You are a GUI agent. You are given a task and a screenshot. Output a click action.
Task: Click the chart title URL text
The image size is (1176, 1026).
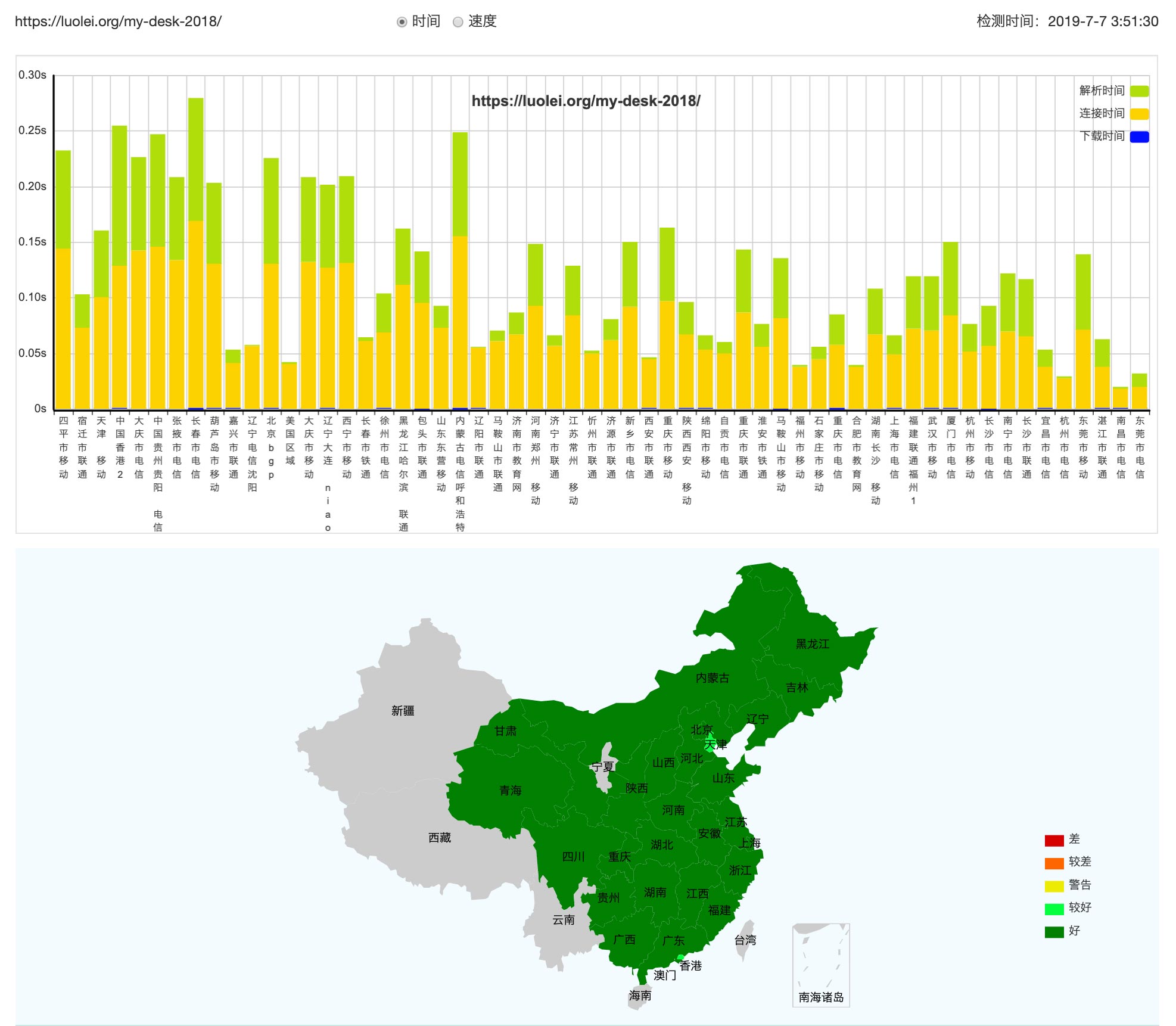[x=586, y=101]
